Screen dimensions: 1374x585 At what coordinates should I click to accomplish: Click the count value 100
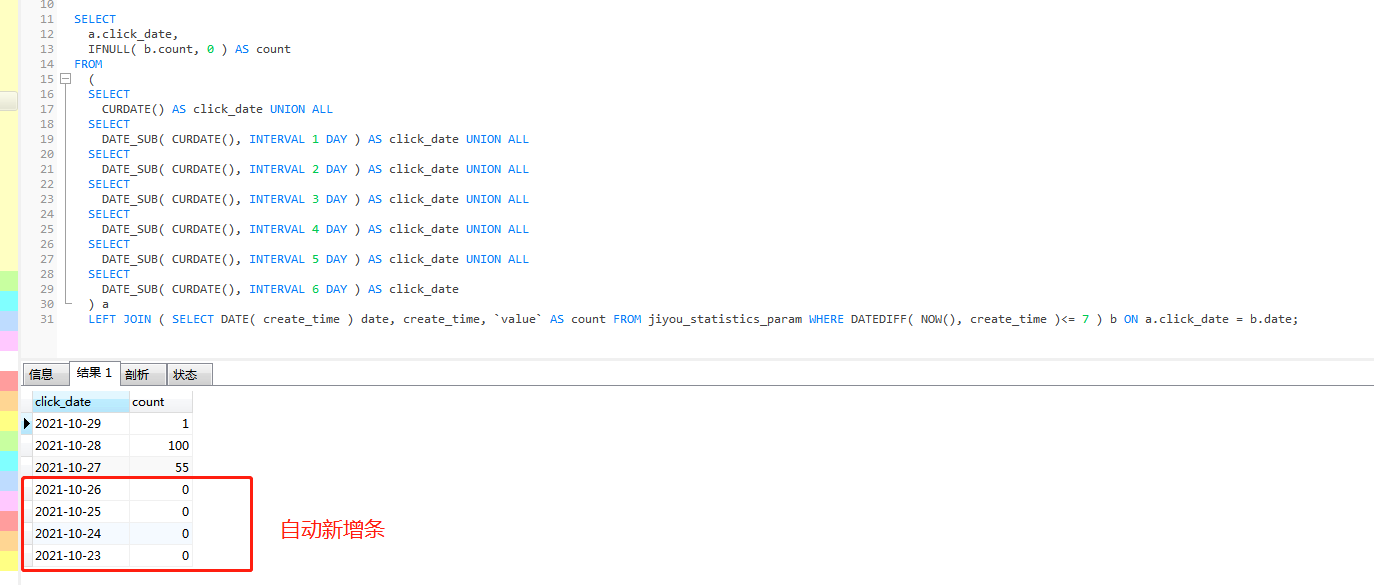(161, 446)
